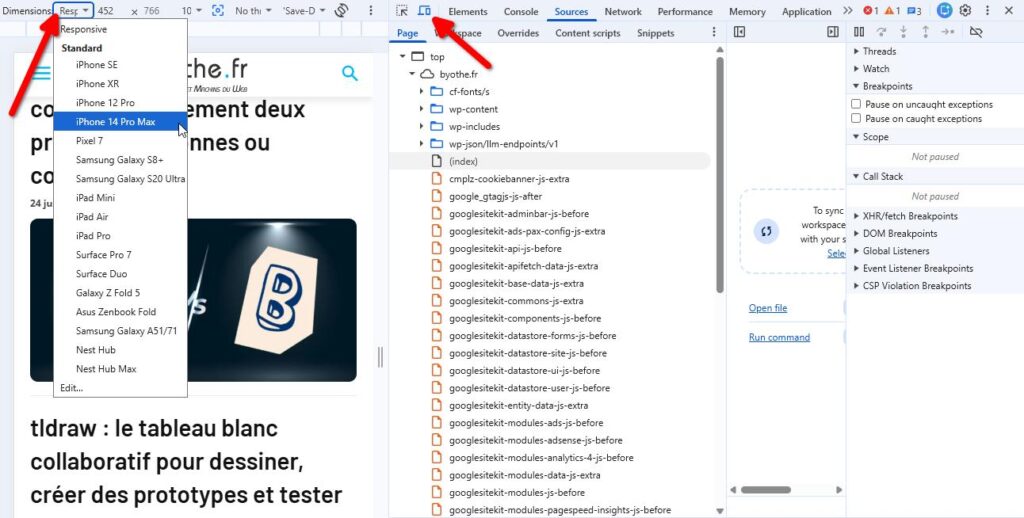Open the Performance tab
The height and width of the screenshot is (518, 1024).
(685, 11)
